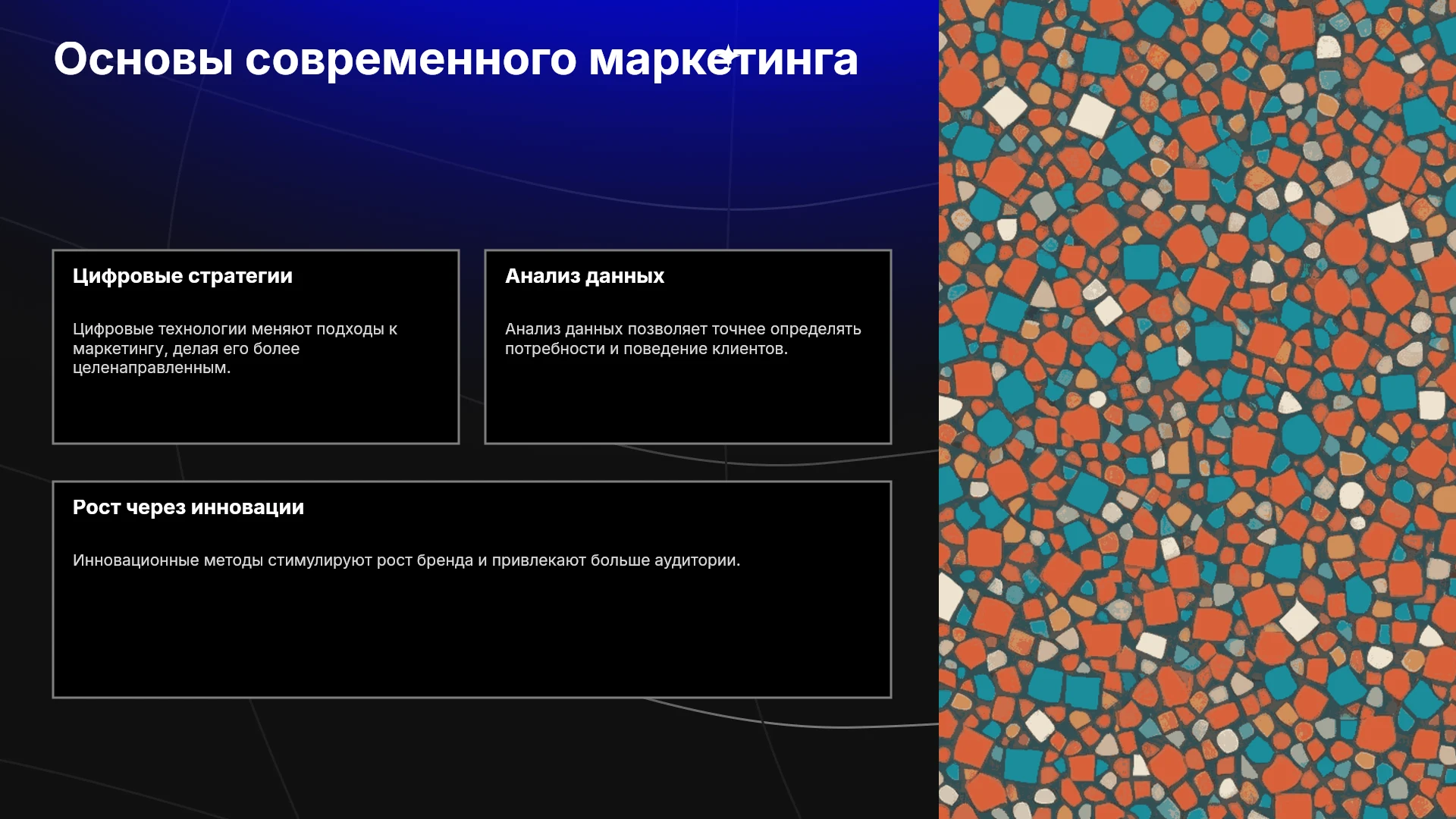Click empty space below text in Цифровые стратегии card
This screenshot has height=819, width=1456.
click(x=256, y=409)
